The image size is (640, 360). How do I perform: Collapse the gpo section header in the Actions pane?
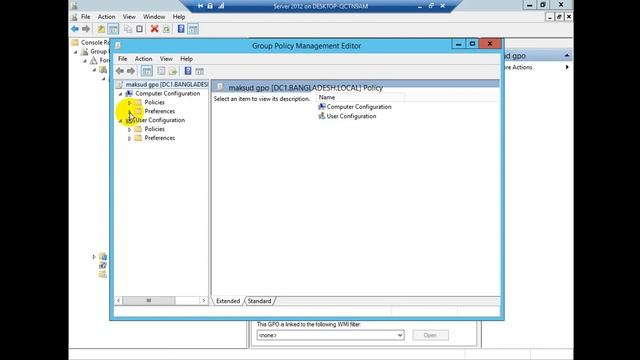click(x=567, y=56)
